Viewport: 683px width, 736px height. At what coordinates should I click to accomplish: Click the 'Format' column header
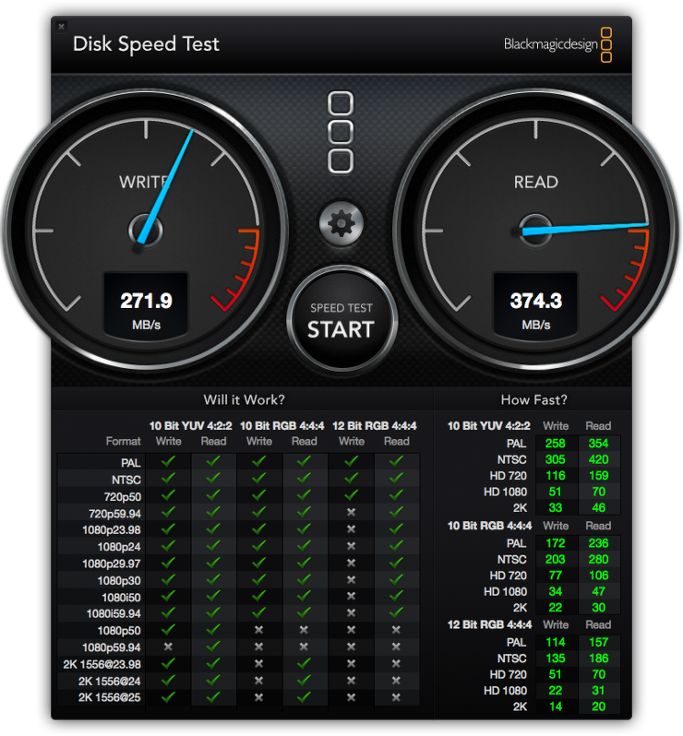coord(123,441)
